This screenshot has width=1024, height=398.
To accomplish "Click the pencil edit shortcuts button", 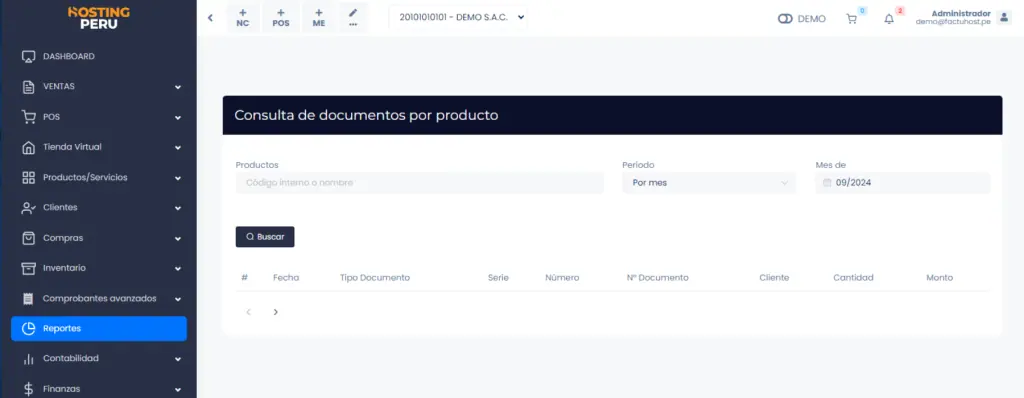I will point(353,18).
